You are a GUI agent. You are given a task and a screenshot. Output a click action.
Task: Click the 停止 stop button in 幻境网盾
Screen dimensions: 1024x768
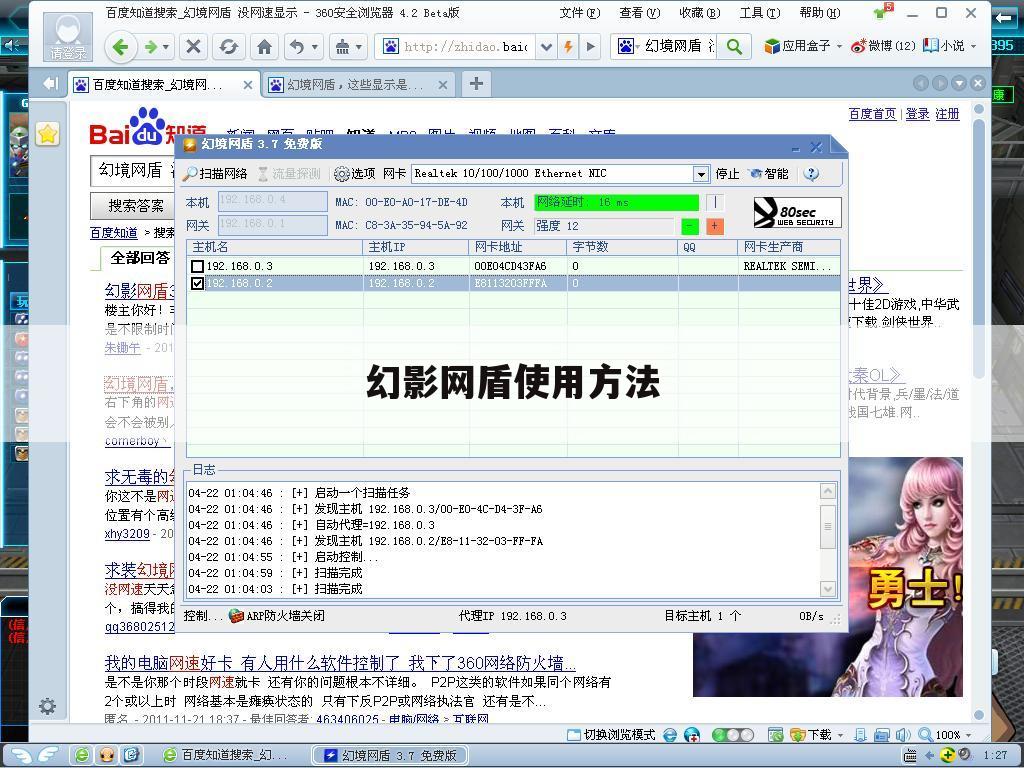727,174
